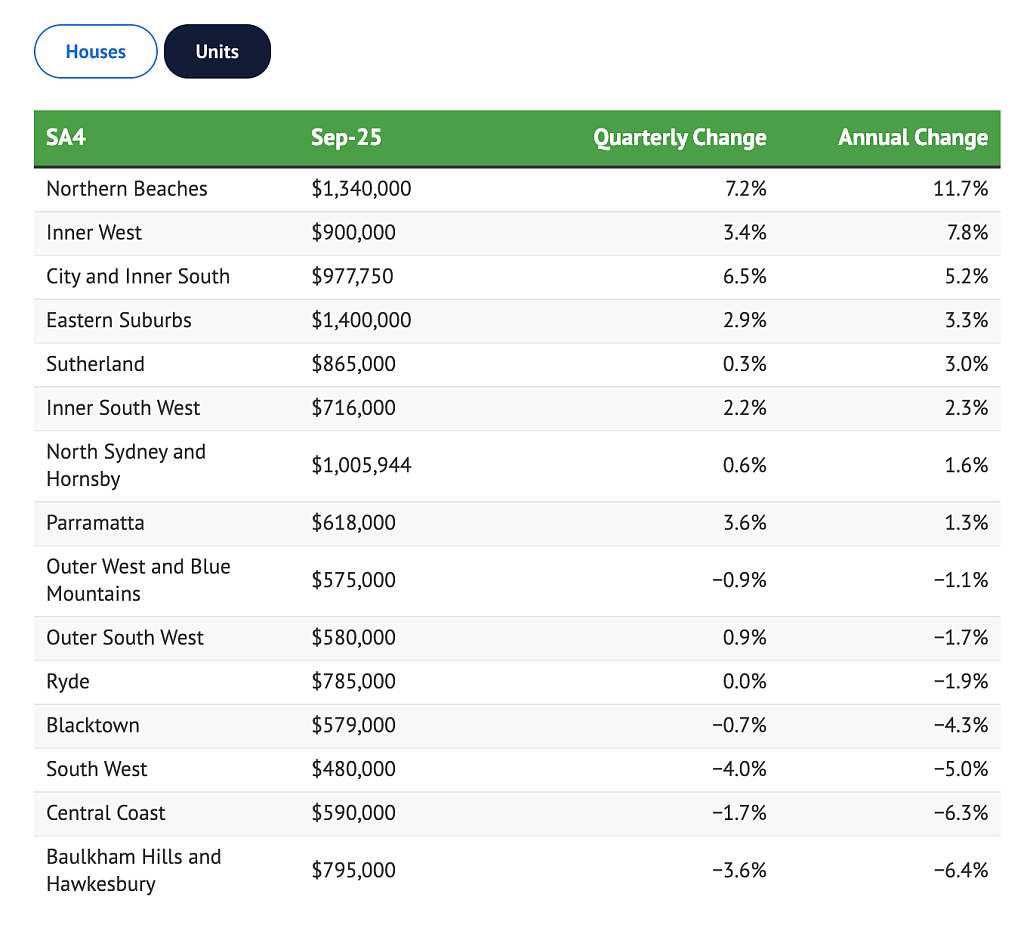This screenshot has height=925, width=1024.
Task: Select the Units tab
Action: [x=217, y=52]
